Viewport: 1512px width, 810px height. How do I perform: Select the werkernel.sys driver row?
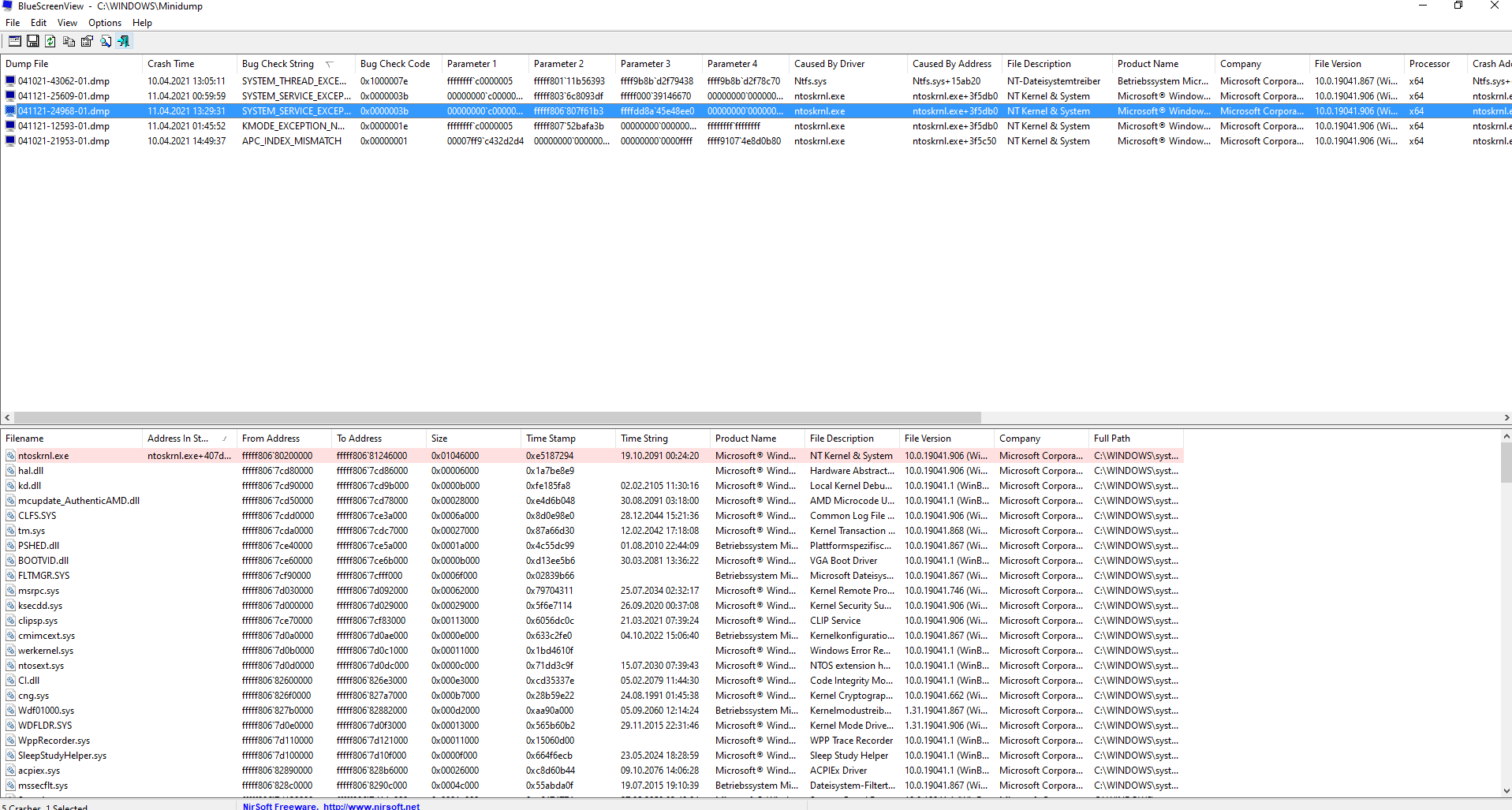click(x=592, y=651)
